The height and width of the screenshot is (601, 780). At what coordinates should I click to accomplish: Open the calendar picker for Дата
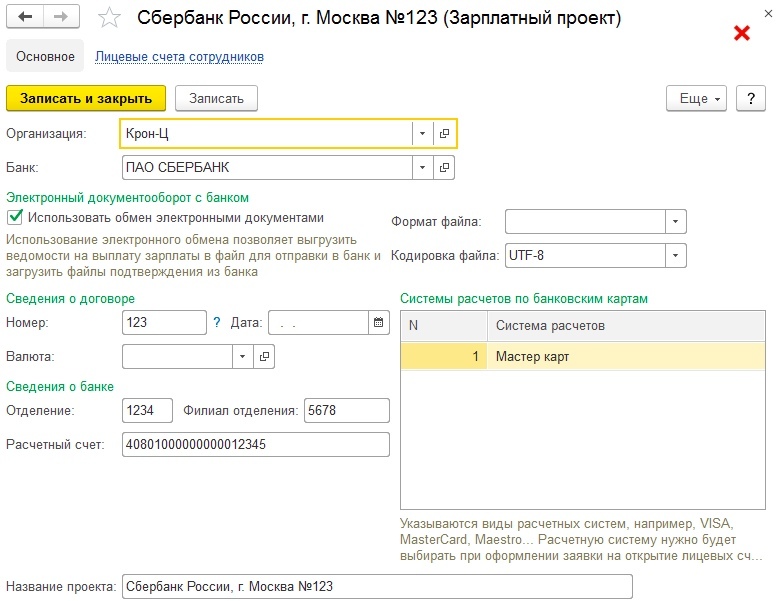point(378,323)
